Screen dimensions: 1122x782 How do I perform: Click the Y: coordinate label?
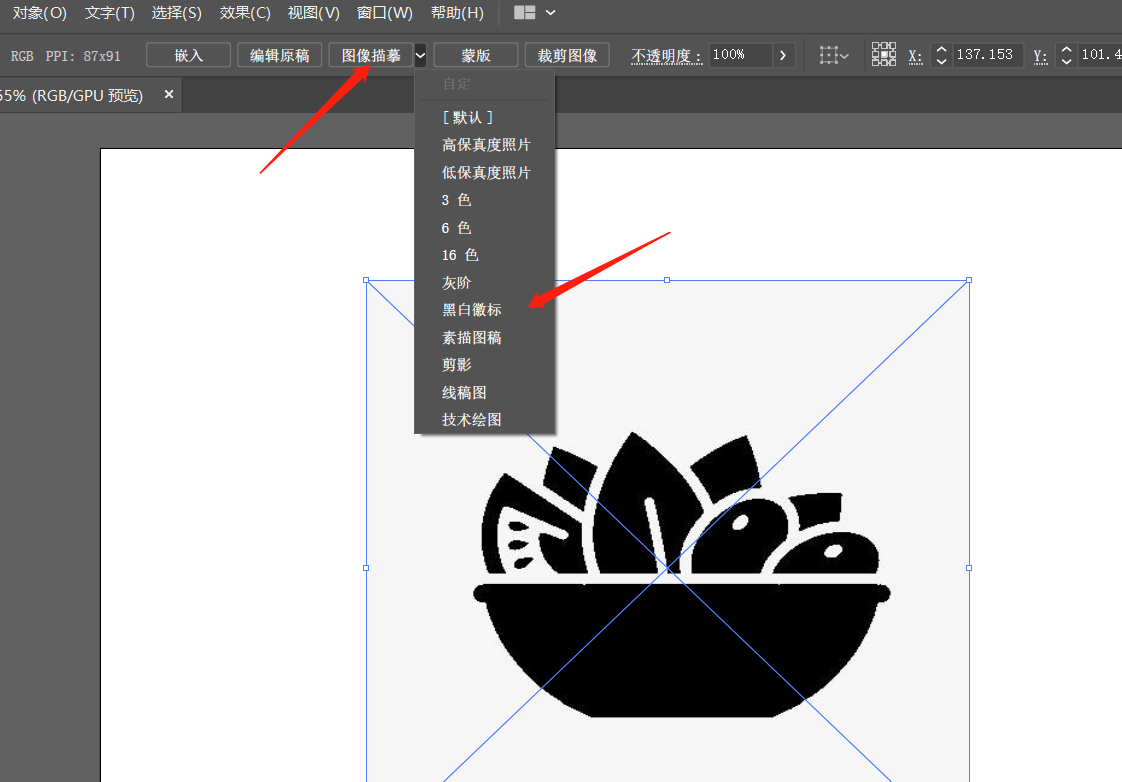pos(1040,56)
